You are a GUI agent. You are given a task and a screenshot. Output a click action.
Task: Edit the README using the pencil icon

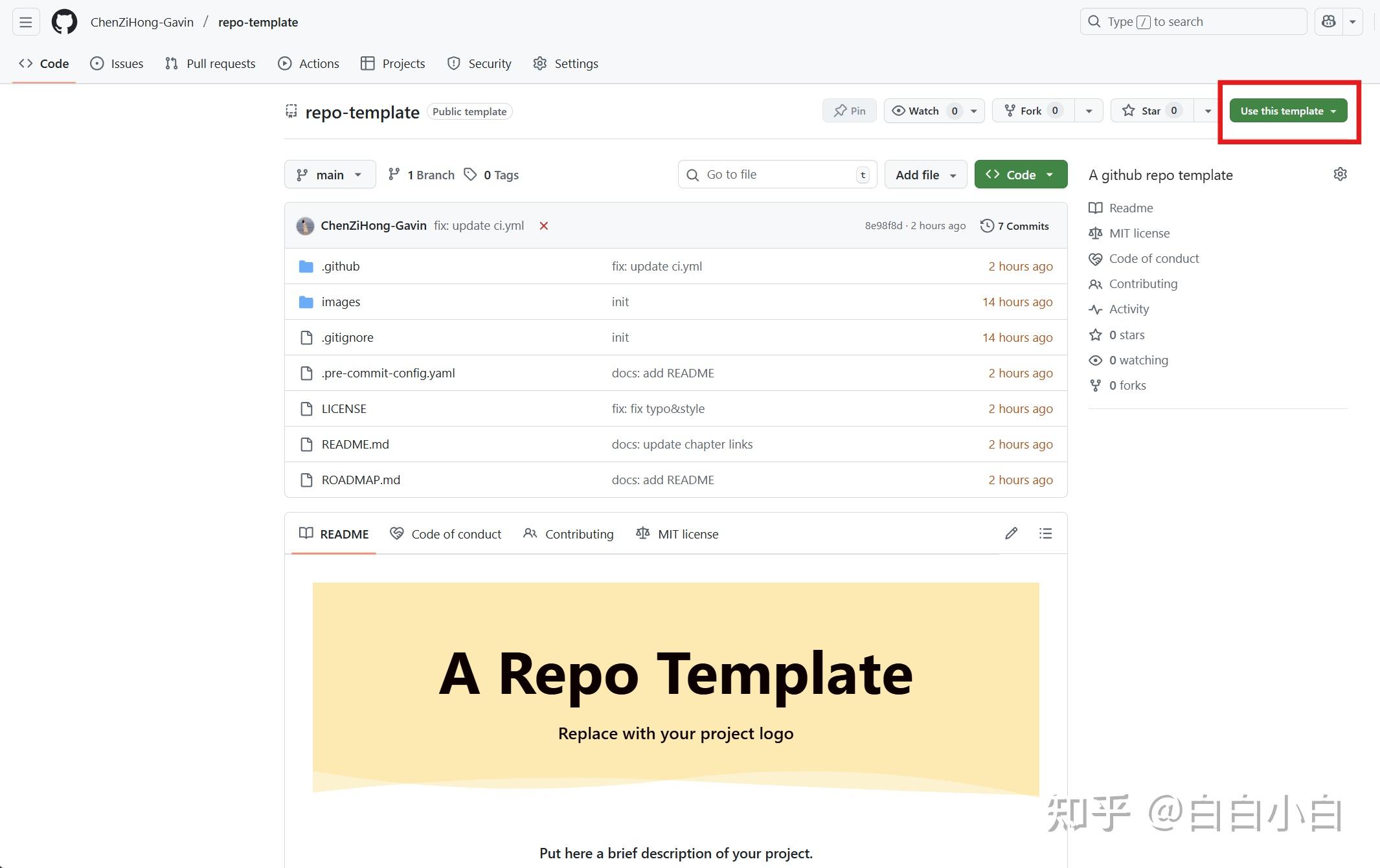pyautogui.click(x=1012, y=533)
